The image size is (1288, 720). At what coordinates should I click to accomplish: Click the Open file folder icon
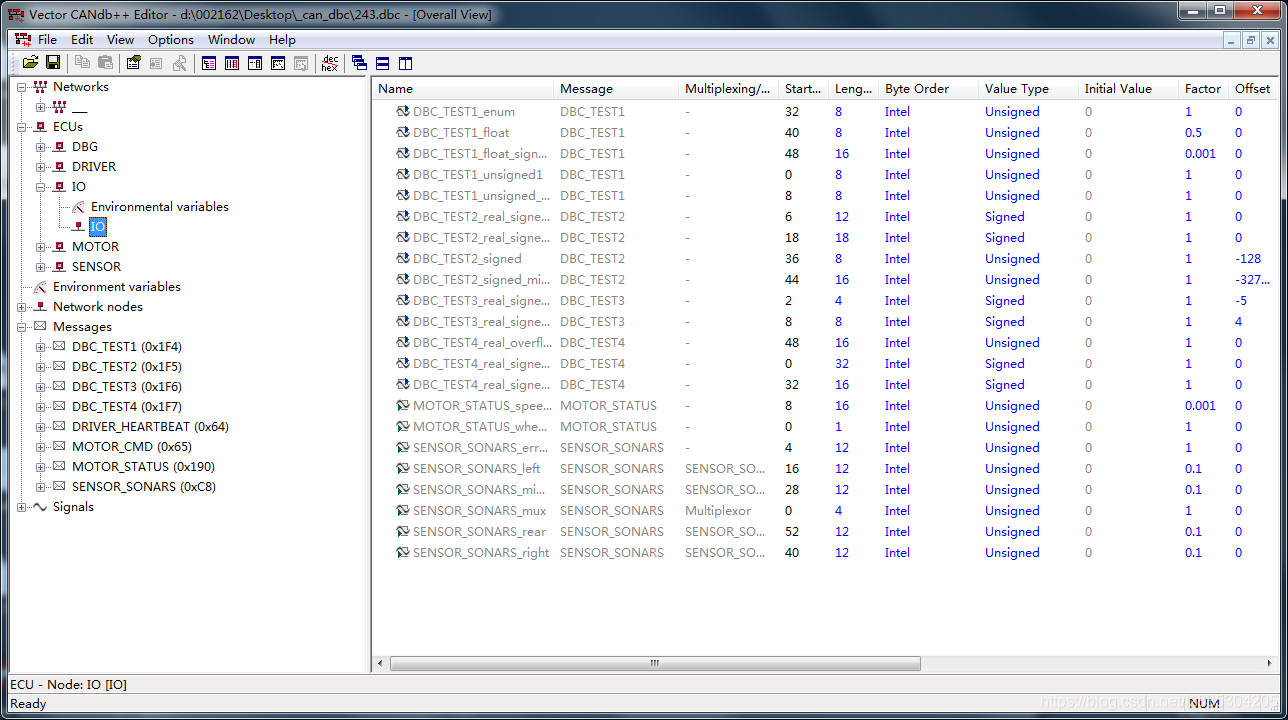(30, 63)
